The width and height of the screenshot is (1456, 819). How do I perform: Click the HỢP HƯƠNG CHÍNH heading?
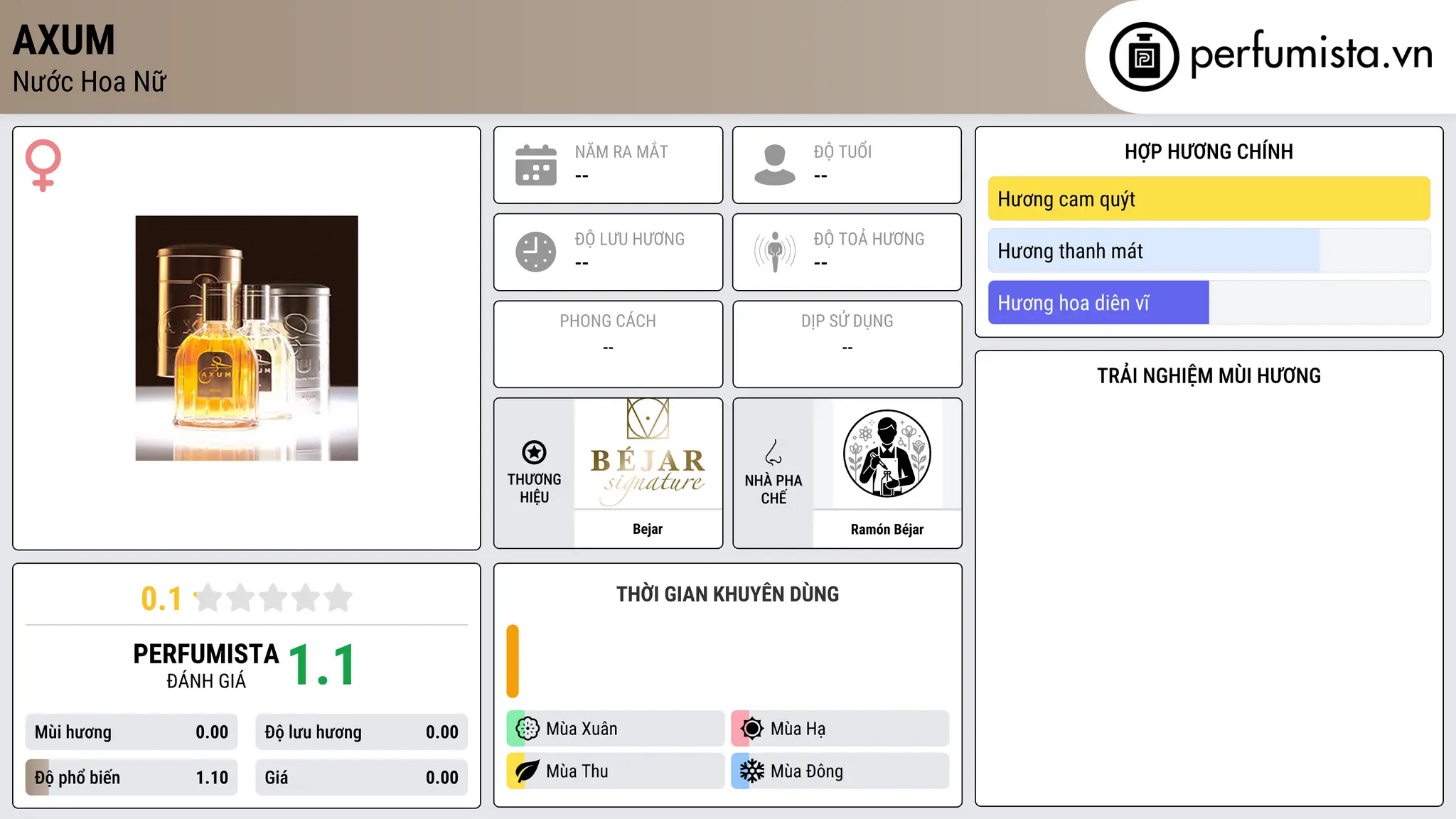click(1209, 152)
